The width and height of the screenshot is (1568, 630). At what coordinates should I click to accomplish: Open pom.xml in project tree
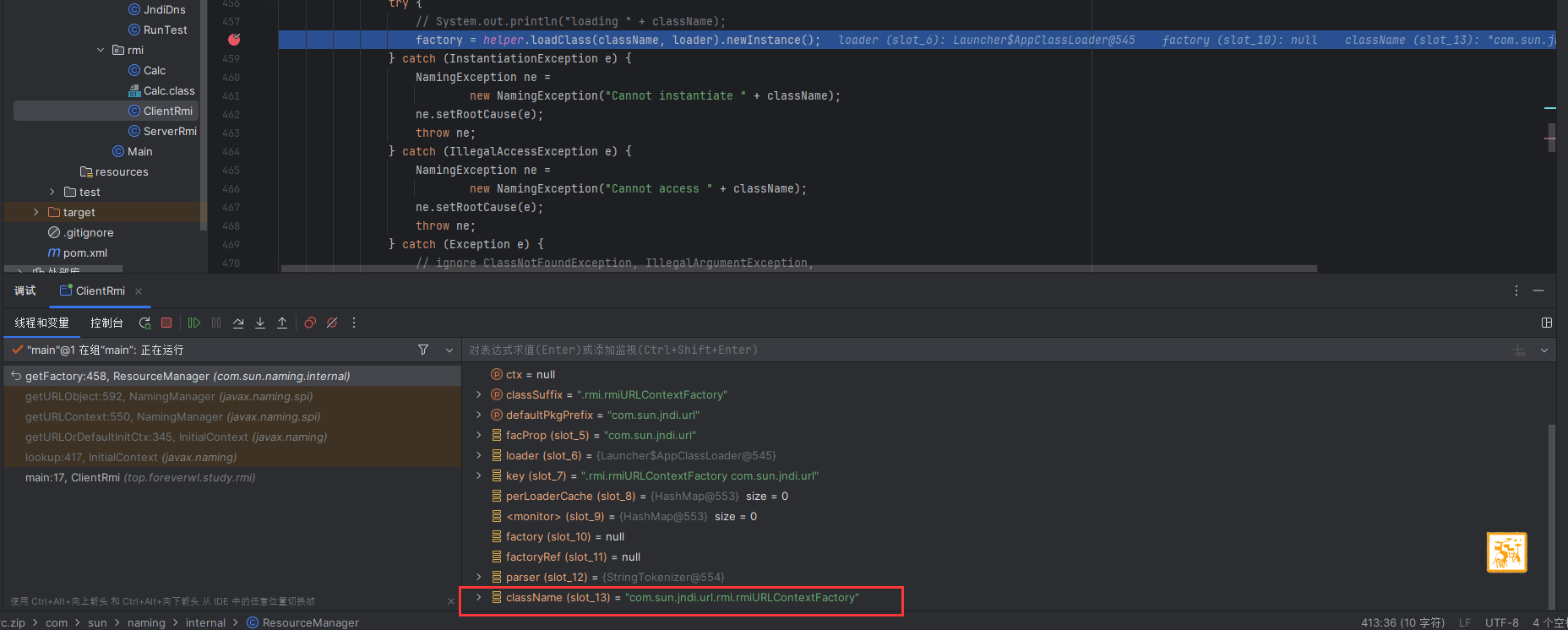[78, 253]
